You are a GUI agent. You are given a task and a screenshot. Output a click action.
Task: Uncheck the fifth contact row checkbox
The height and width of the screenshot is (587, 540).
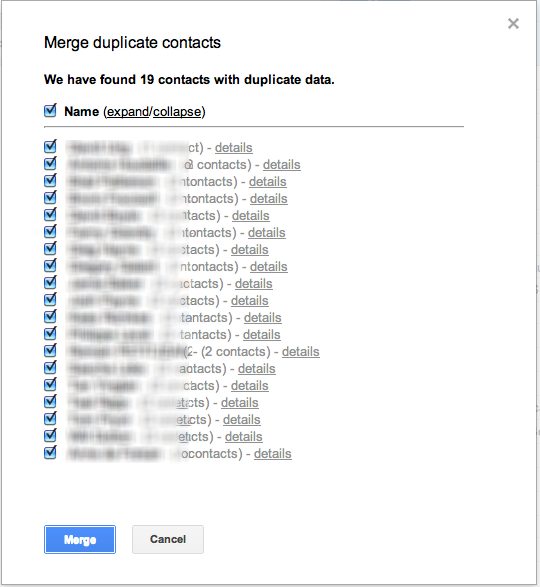click(50, 214)
